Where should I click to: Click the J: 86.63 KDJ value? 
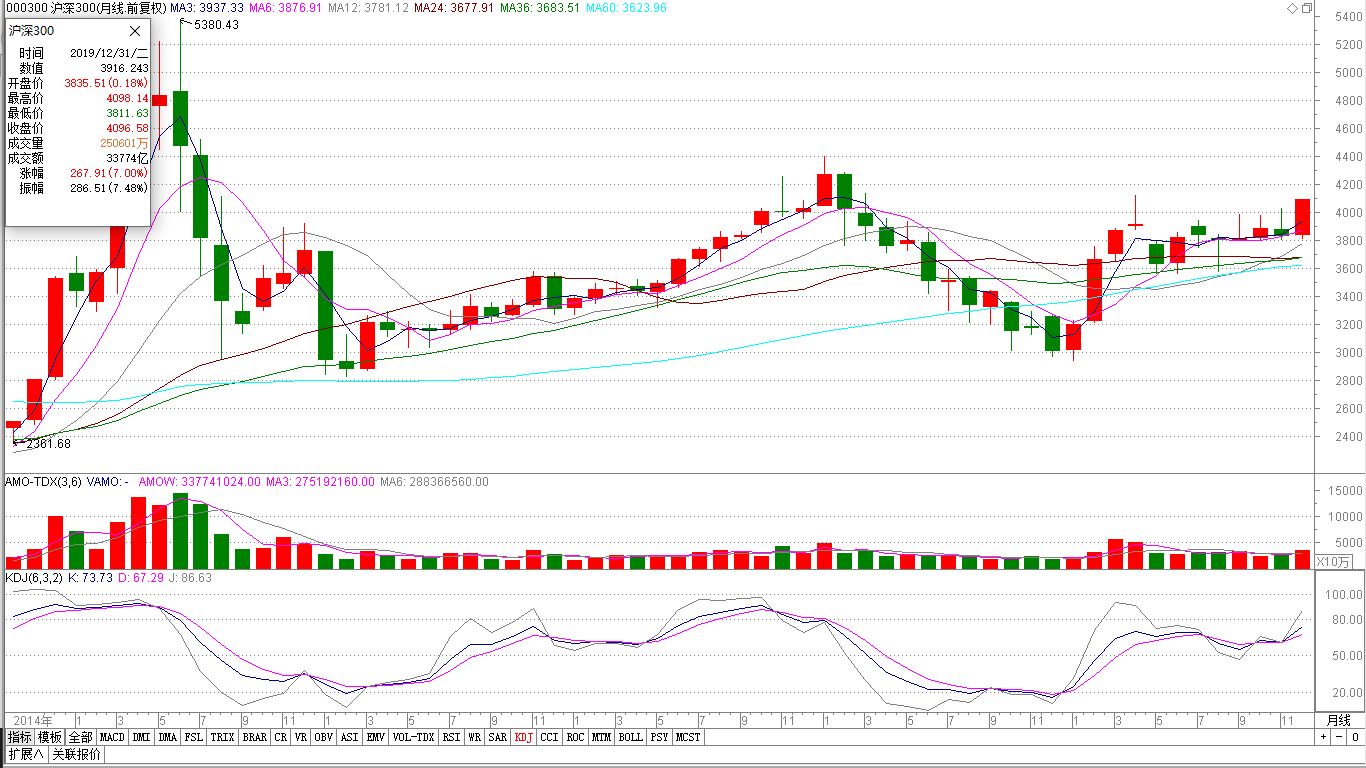click(191, 578)
